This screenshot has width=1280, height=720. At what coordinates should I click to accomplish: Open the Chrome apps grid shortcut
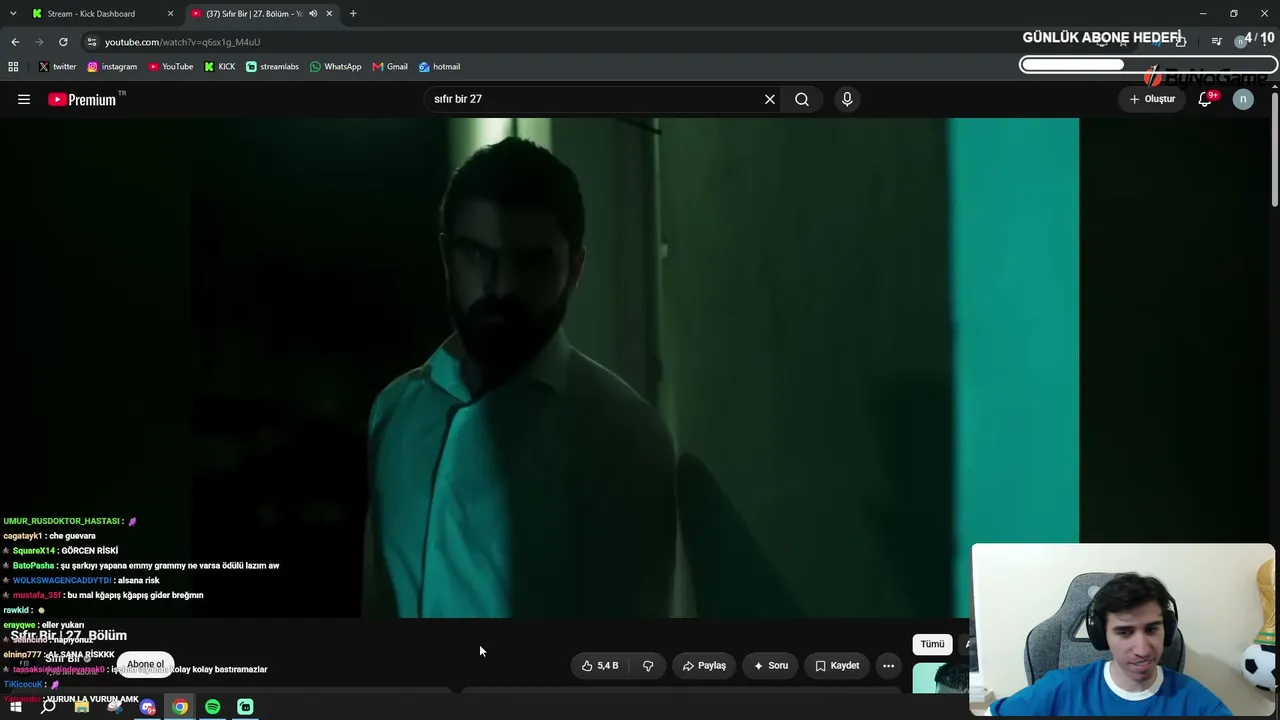(x=13, y=67)
